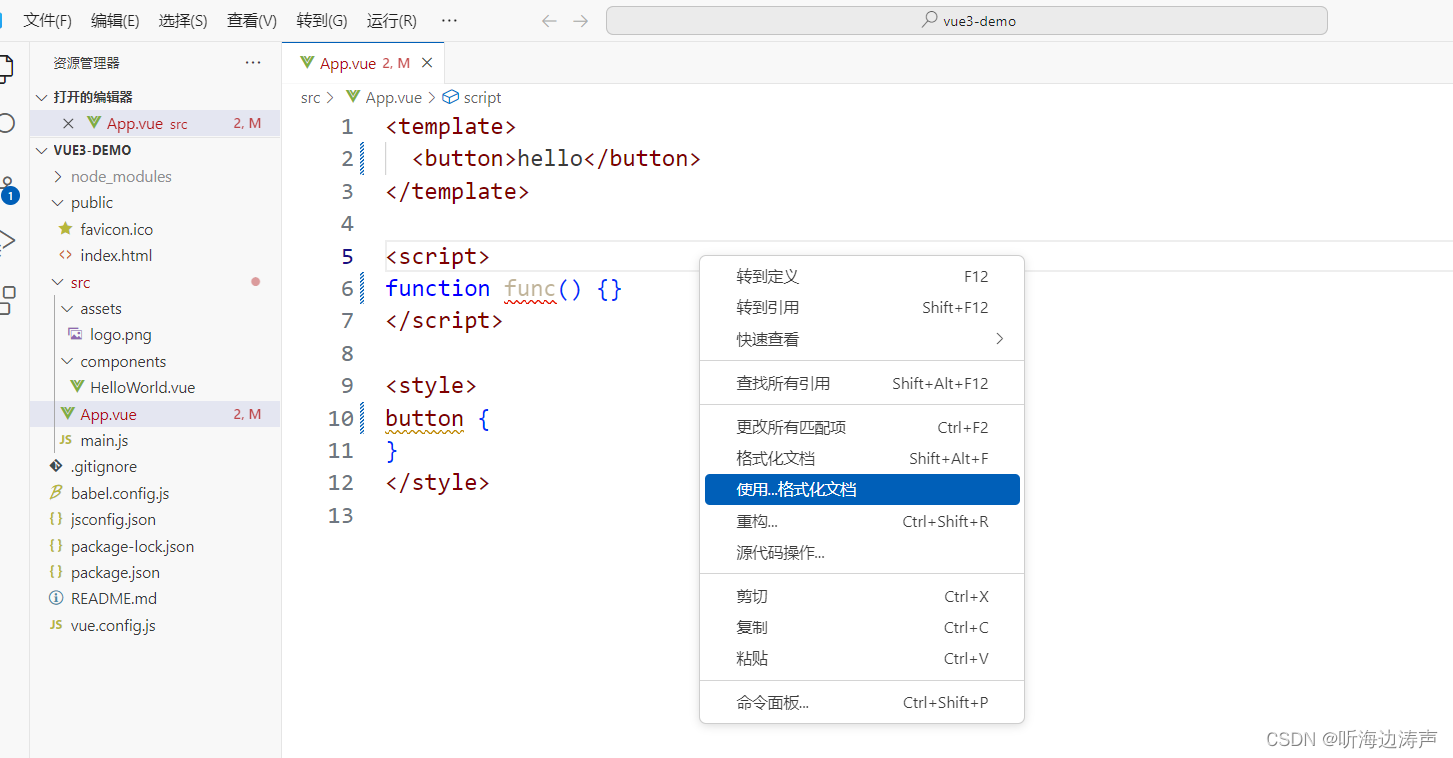Click the jsconfig.json braces icon
The width and height of the screenshot is (1453, 758).
(x=56, y=519)
